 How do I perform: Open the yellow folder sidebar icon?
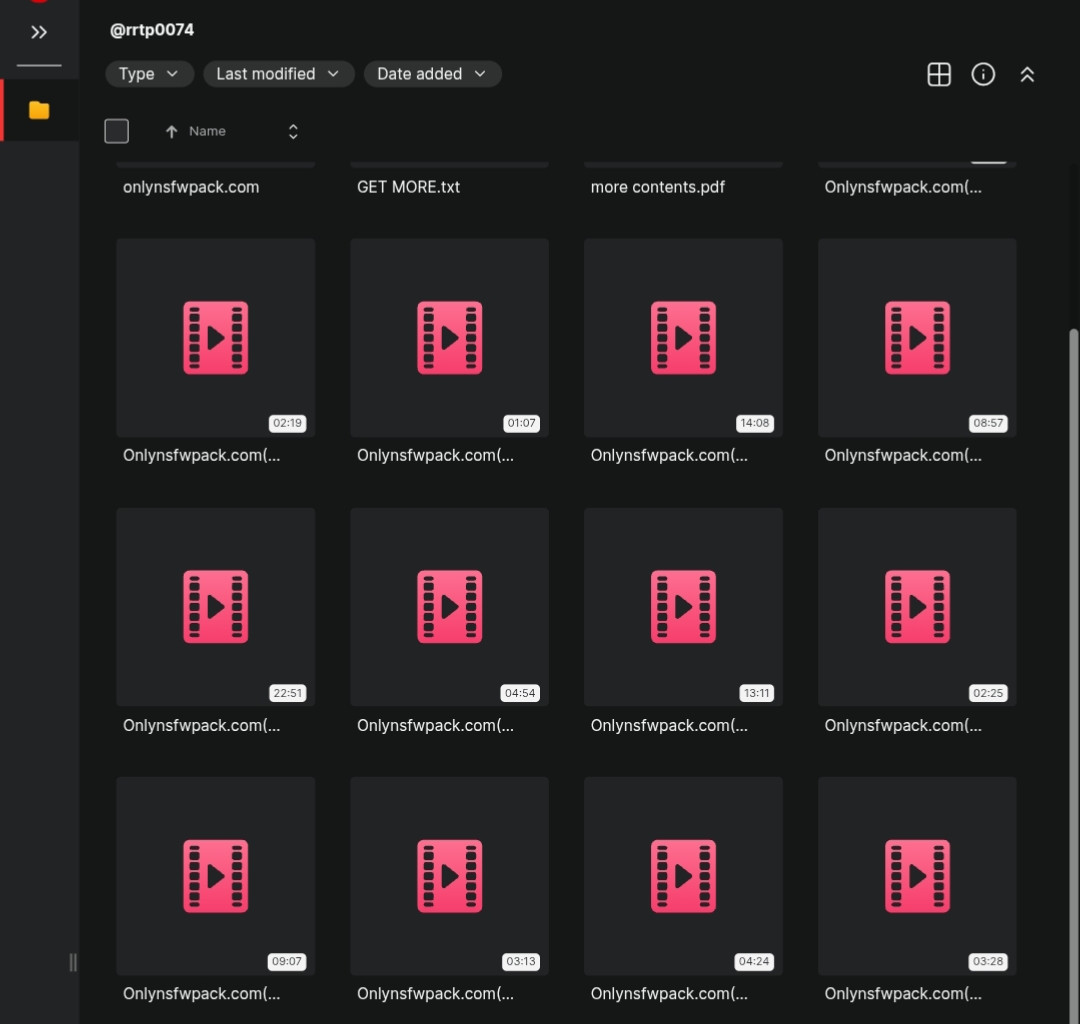click(39, 110)
